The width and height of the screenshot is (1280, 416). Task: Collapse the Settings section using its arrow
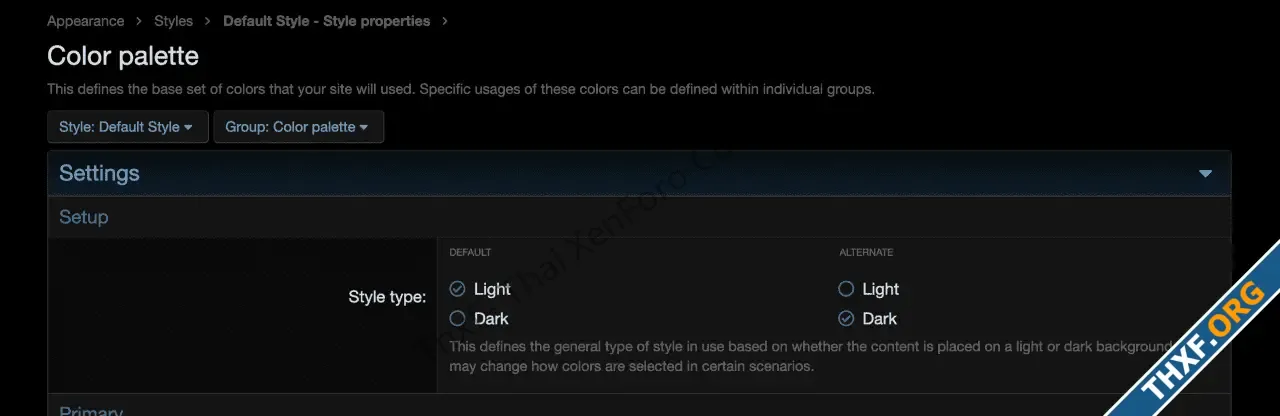[x=1206, y=174]
